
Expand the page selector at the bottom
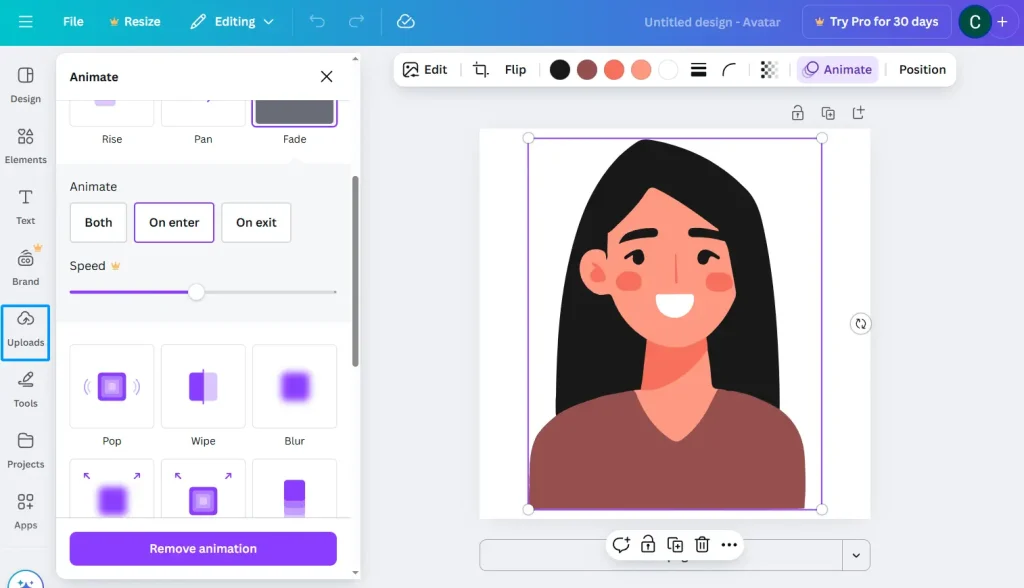(x=856, y=555)
